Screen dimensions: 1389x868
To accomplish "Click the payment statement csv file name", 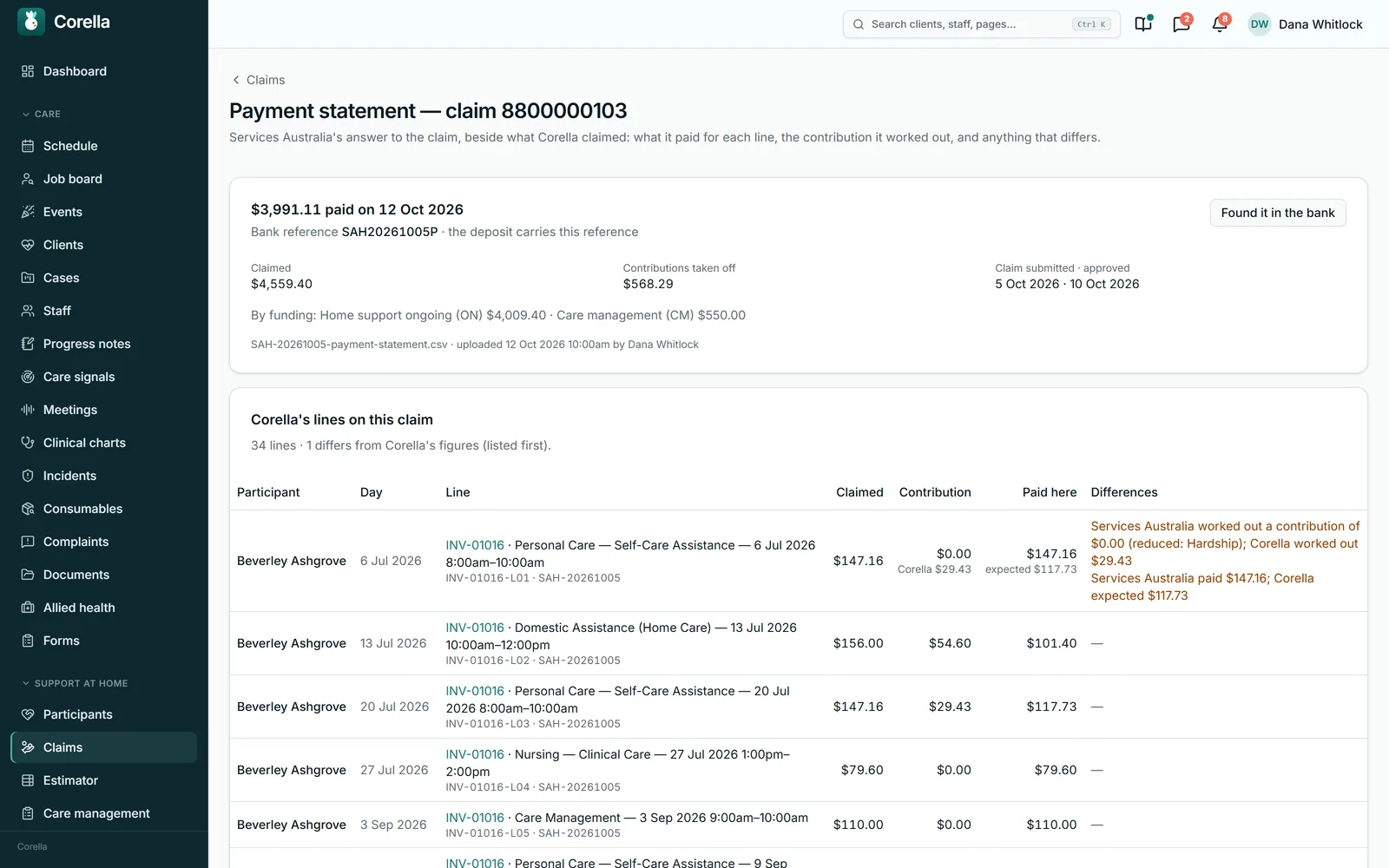I will 349,345.
